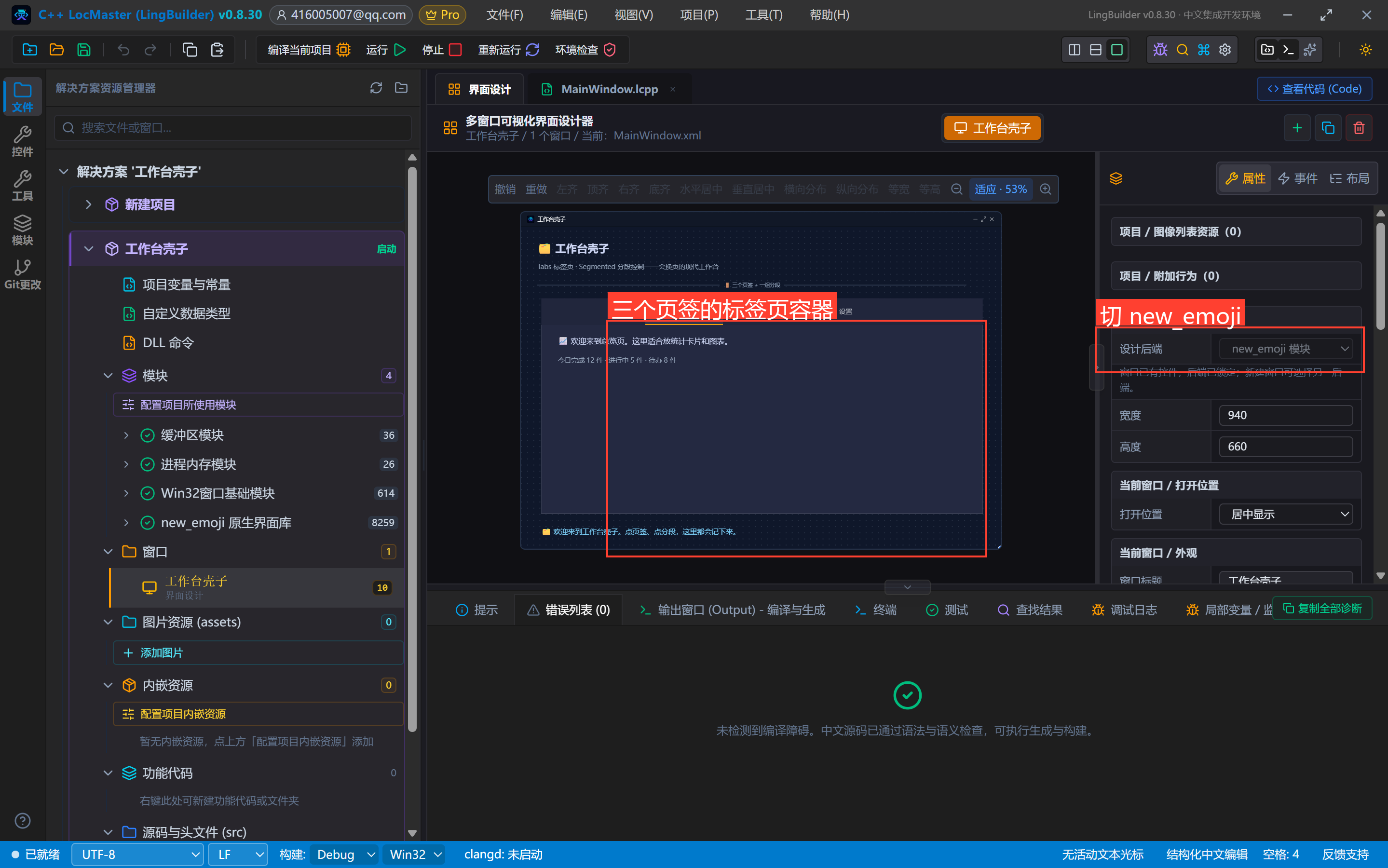Click 查看代码 (Code) button
The height and width of the screenshot is (868, 1388).
click(1314, 89)
